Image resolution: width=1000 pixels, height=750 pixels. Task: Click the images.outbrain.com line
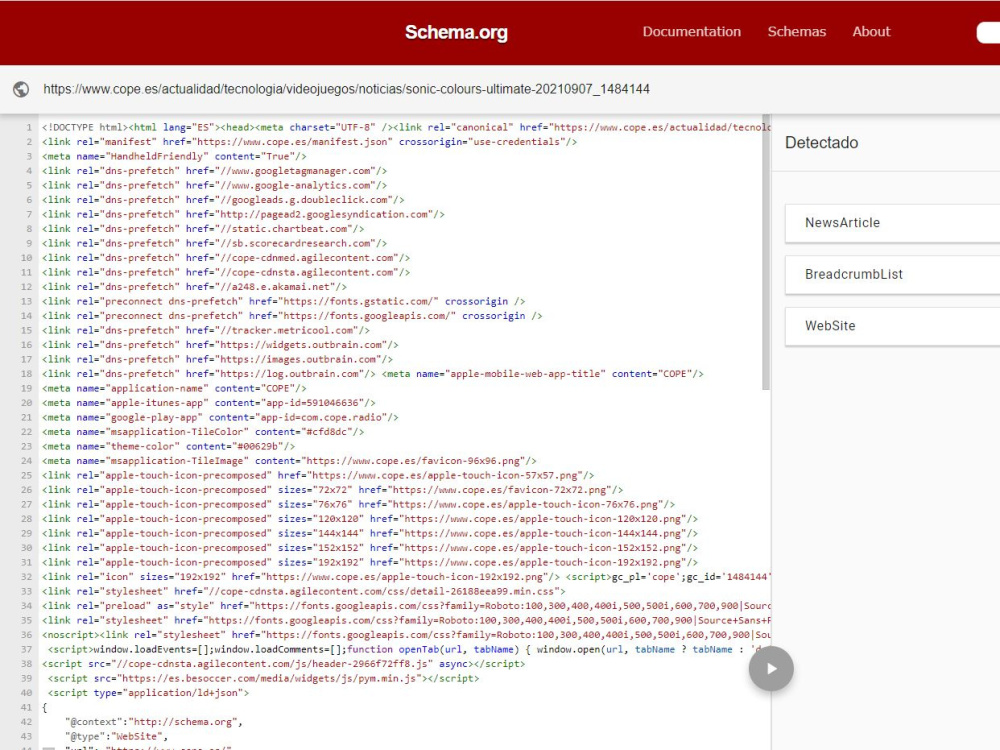217,359
